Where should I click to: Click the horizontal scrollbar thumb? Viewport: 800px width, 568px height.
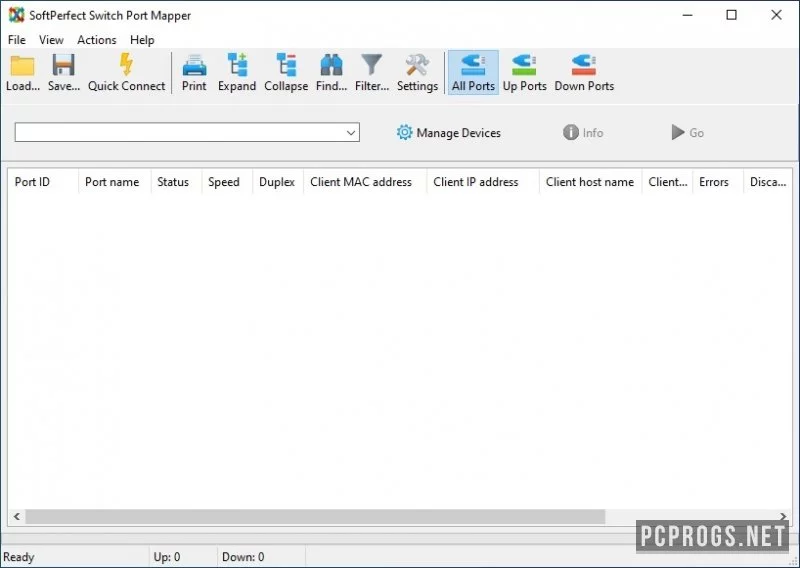point(315,516)
